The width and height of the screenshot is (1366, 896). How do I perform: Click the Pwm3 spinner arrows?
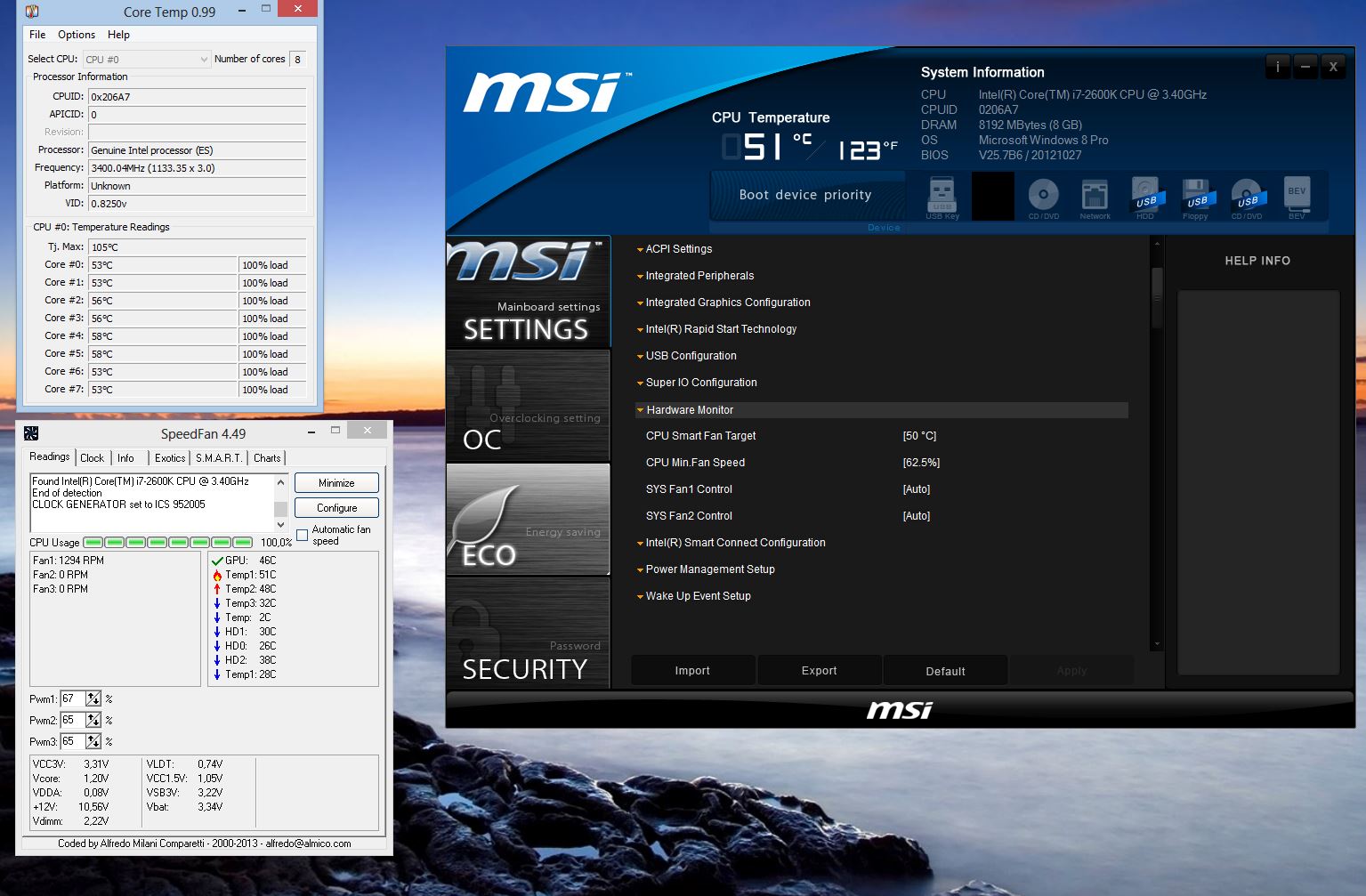pos(93,742)
